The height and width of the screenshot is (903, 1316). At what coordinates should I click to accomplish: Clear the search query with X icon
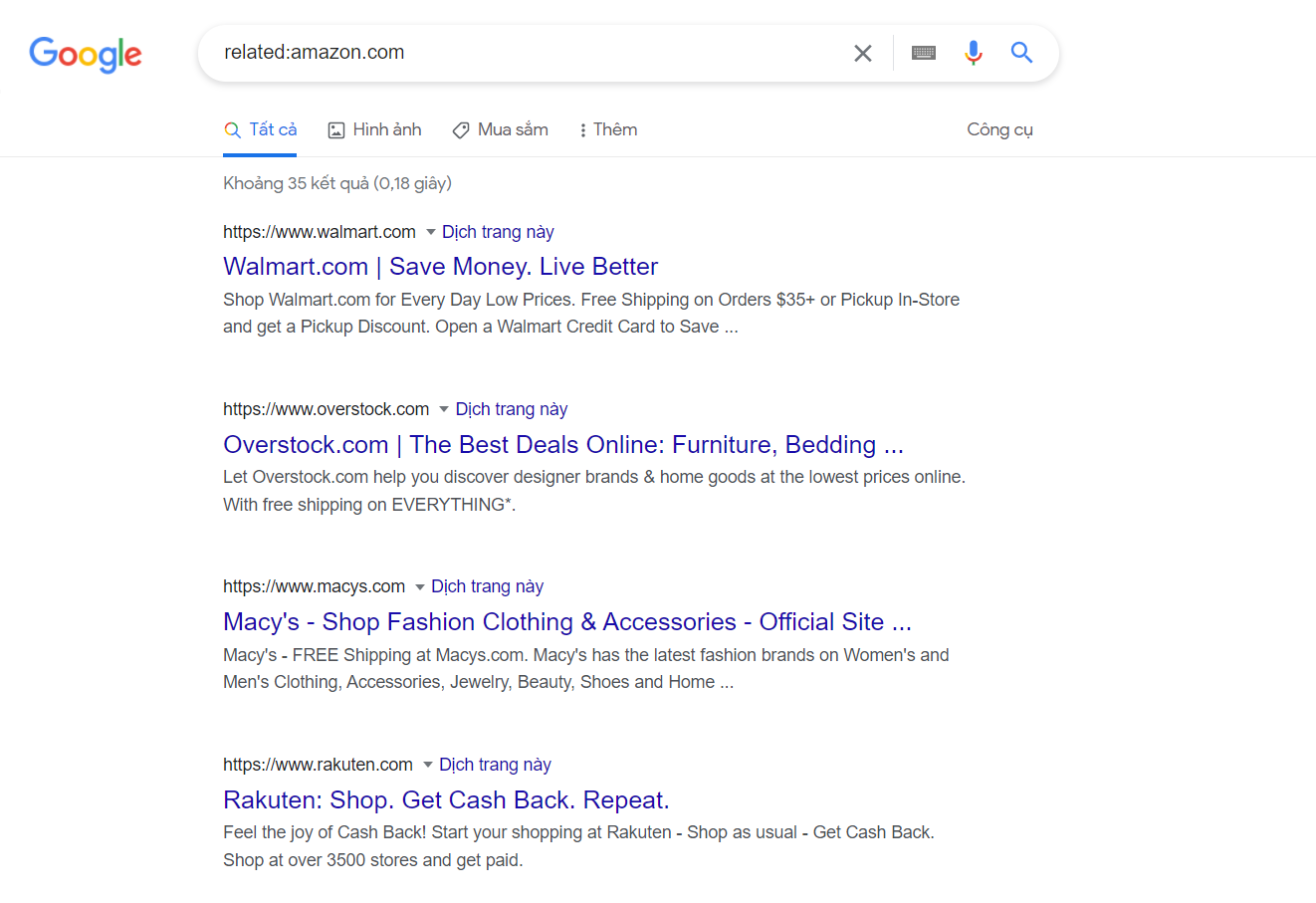pyautogui.click(x=863, y=53)
